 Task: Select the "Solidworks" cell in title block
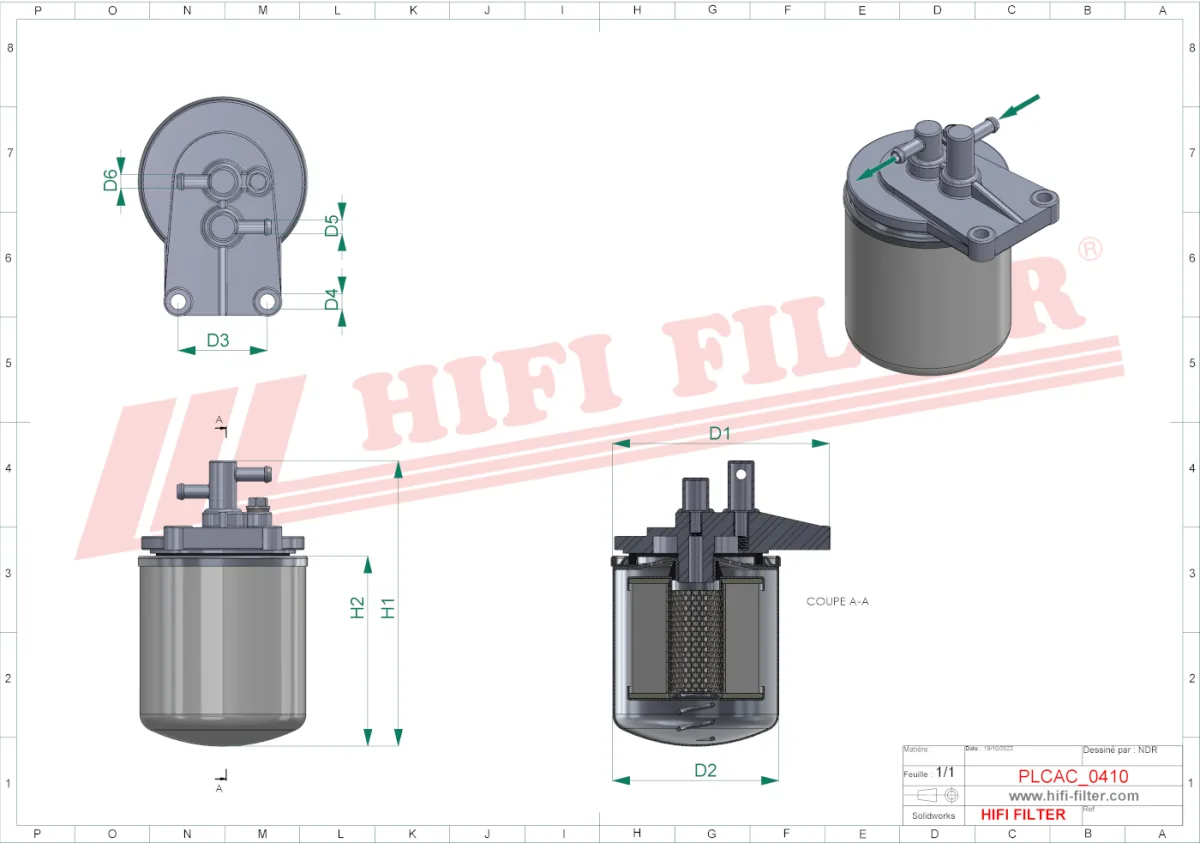coord(934,815)
